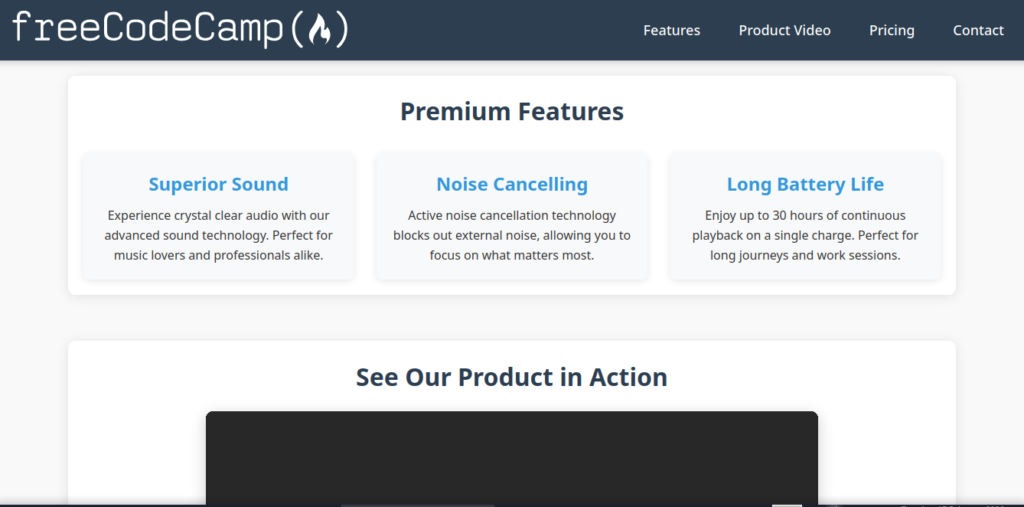
Task: Select the Superior Sound card title
Action: pyautogui.click(x=218, y=184)
